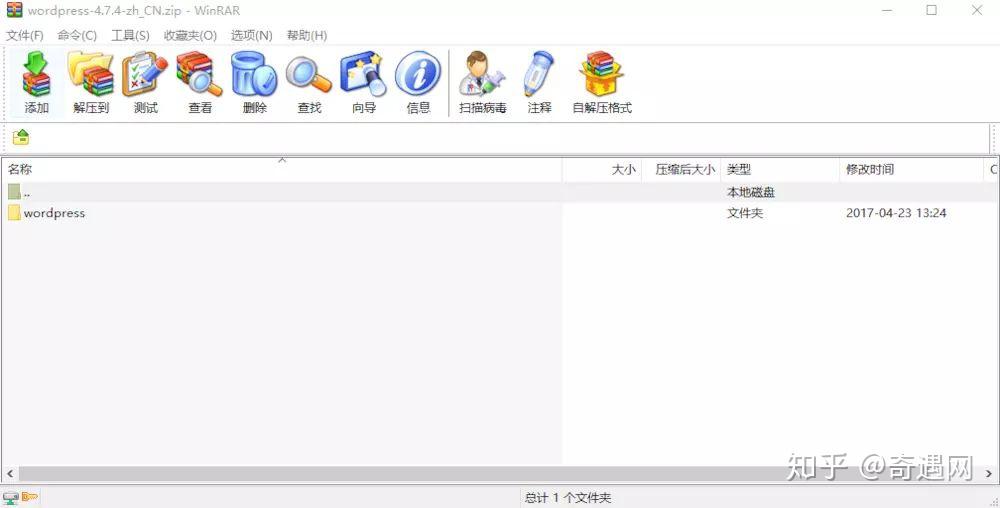Click the status bar text 总计 1 个文件夹
The width and height of the screenshot is (1000, 508).
pyautogui.click(x=568, y=498)
